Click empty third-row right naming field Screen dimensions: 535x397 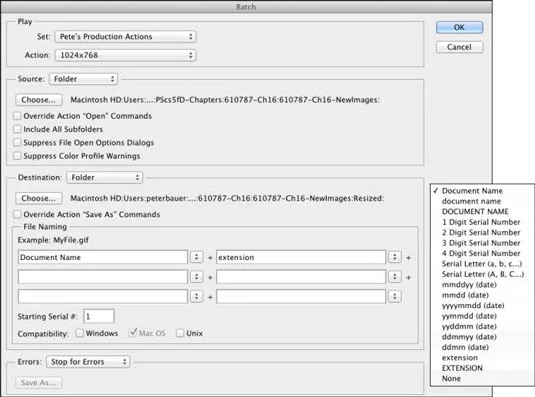click(x=301, y=296)
